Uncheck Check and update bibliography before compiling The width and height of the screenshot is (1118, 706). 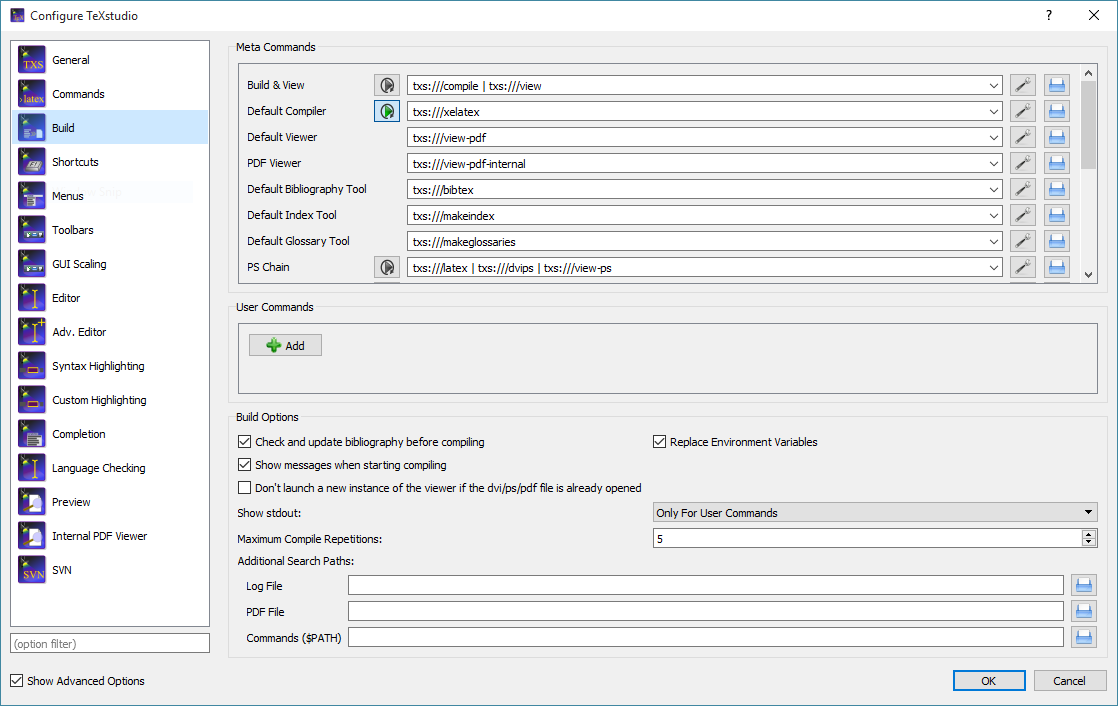click(x=245, y=442)
